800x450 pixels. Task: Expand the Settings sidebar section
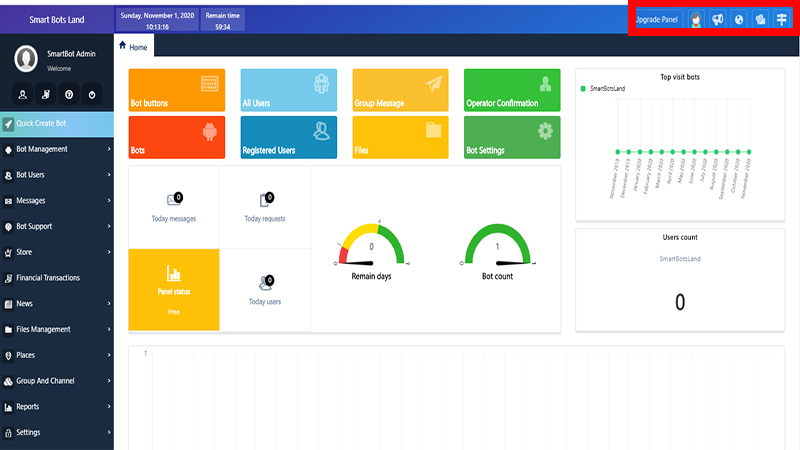[x=57, y=433]
